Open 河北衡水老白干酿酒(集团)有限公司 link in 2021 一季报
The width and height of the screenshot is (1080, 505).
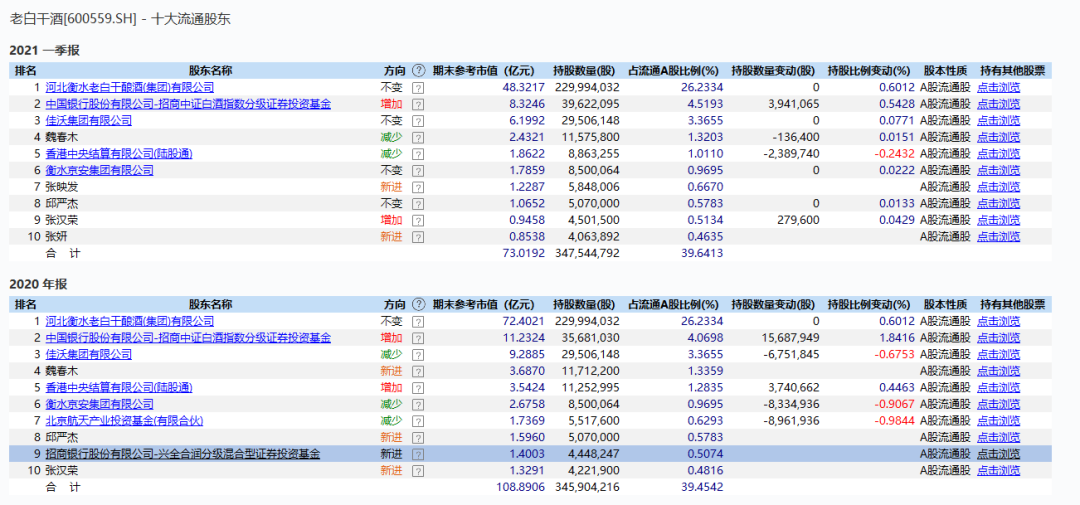pos(129,87)
